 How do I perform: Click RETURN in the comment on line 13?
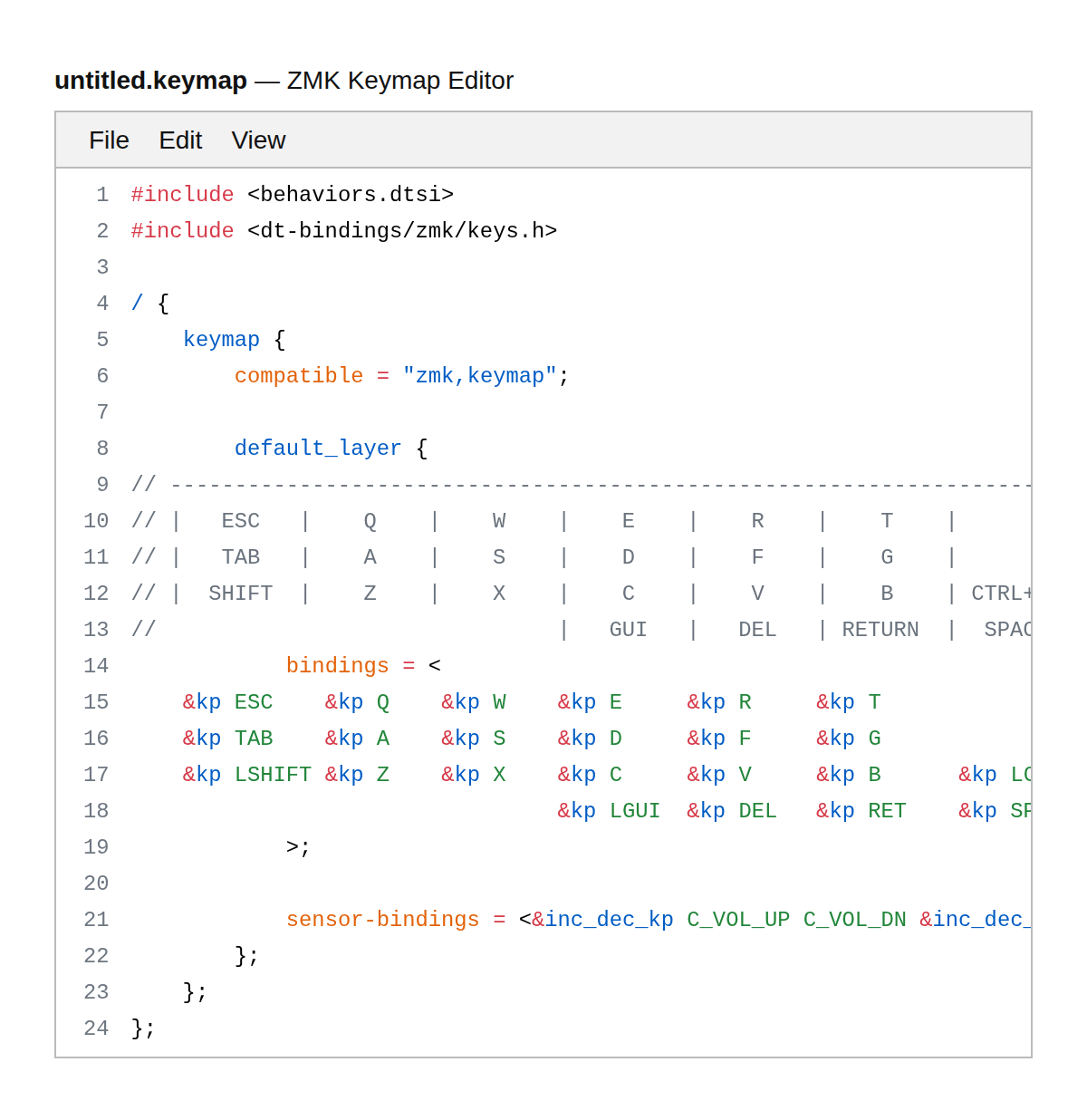click(x=880, y=630)
